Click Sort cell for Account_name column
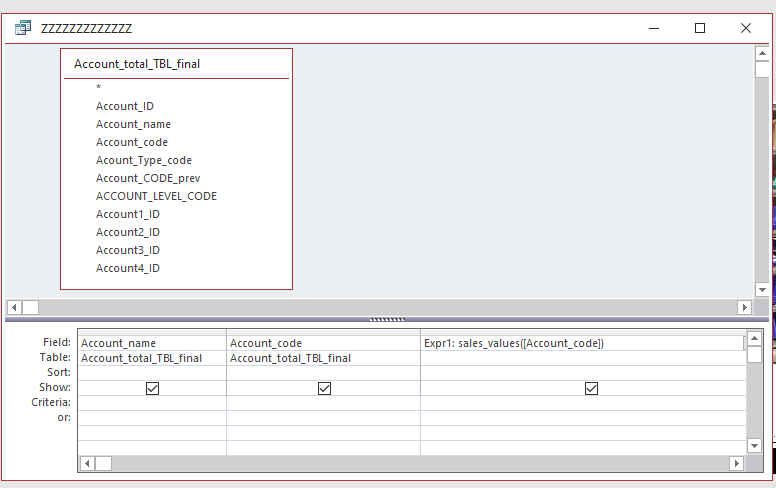The image size is (776, 488). (152, 373)
